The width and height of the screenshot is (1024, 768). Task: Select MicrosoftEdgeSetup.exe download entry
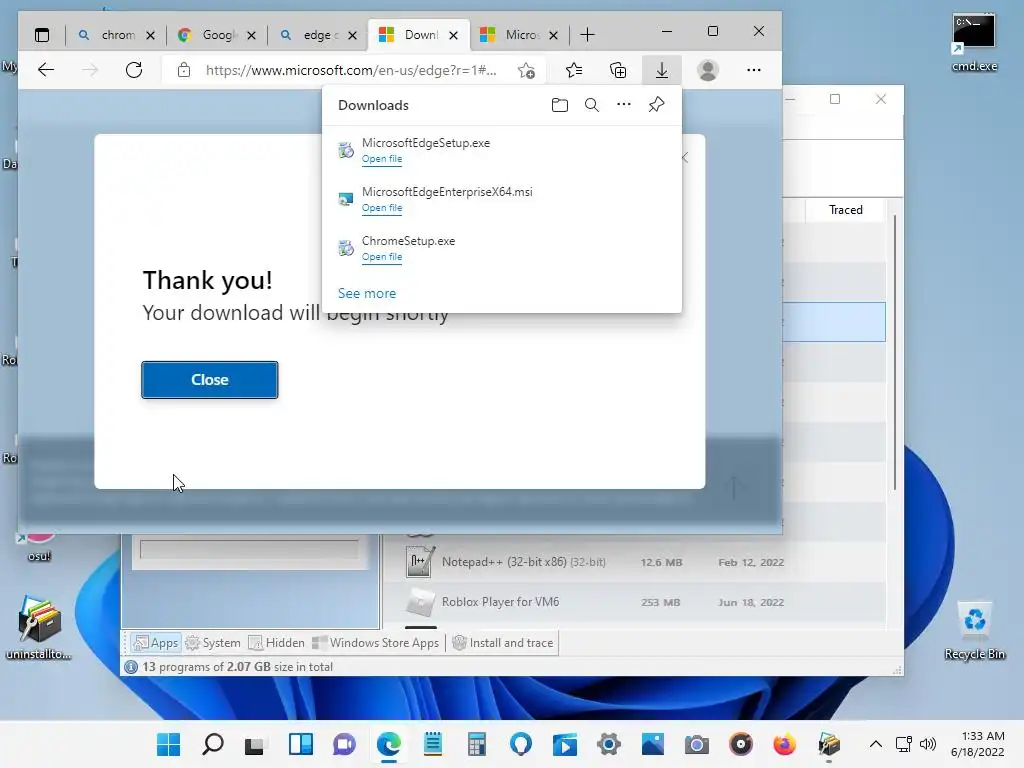(502, 150)
